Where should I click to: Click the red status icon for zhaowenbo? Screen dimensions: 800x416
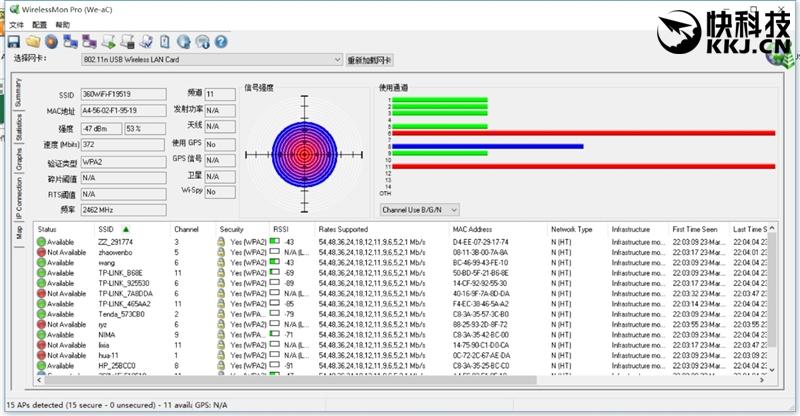pos(41,252)
